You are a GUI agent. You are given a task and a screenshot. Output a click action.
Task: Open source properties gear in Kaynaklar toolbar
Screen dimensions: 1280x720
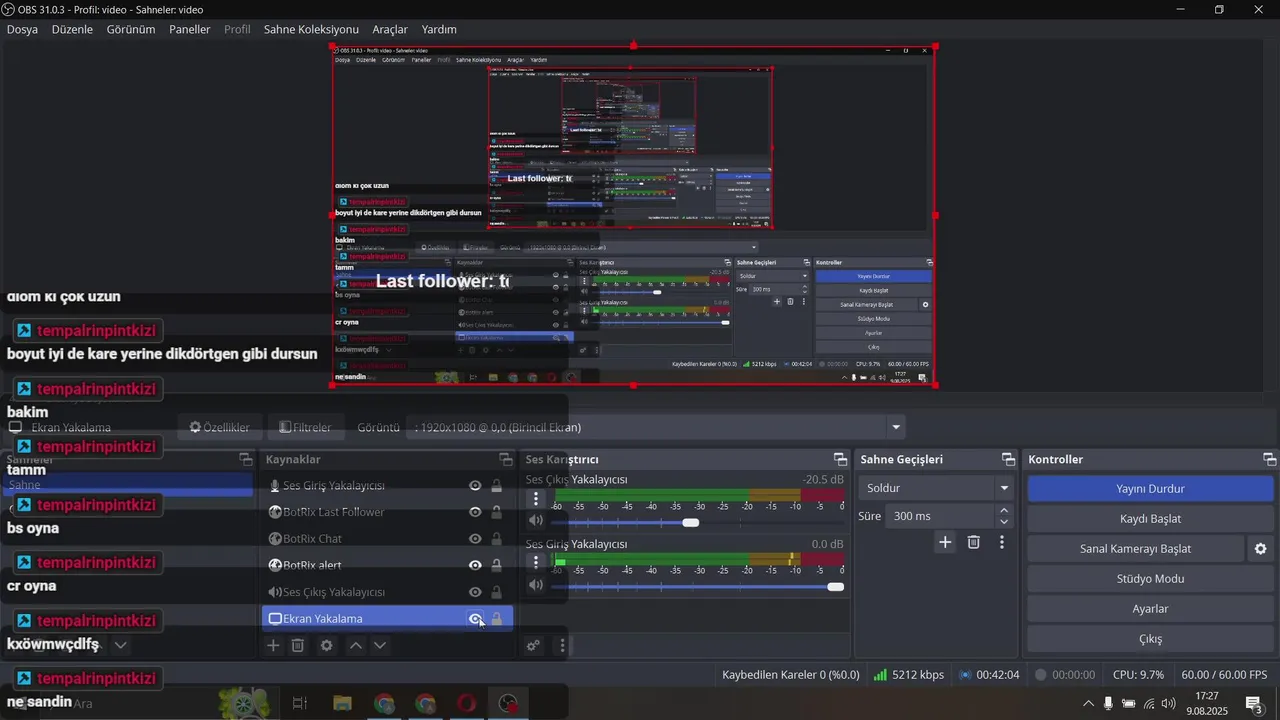(x=326, y=646)
